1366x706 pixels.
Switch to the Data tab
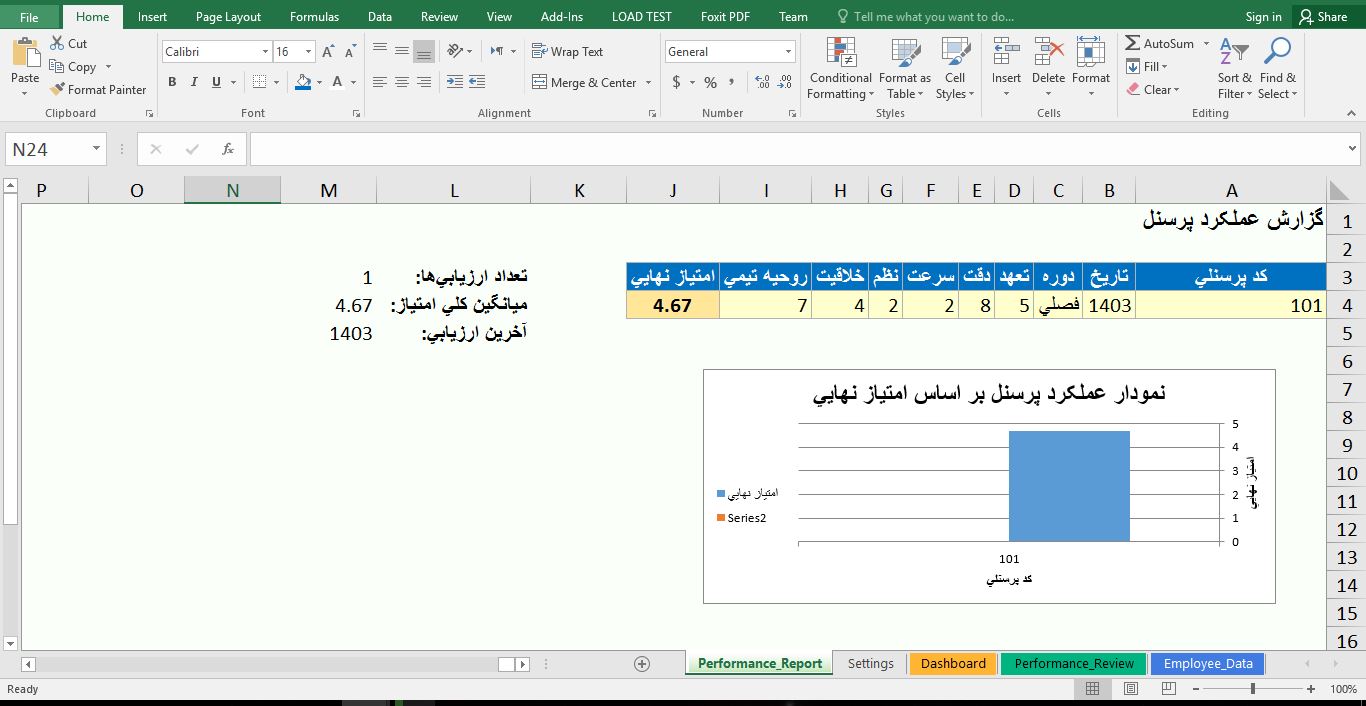[x=379, y=16]
